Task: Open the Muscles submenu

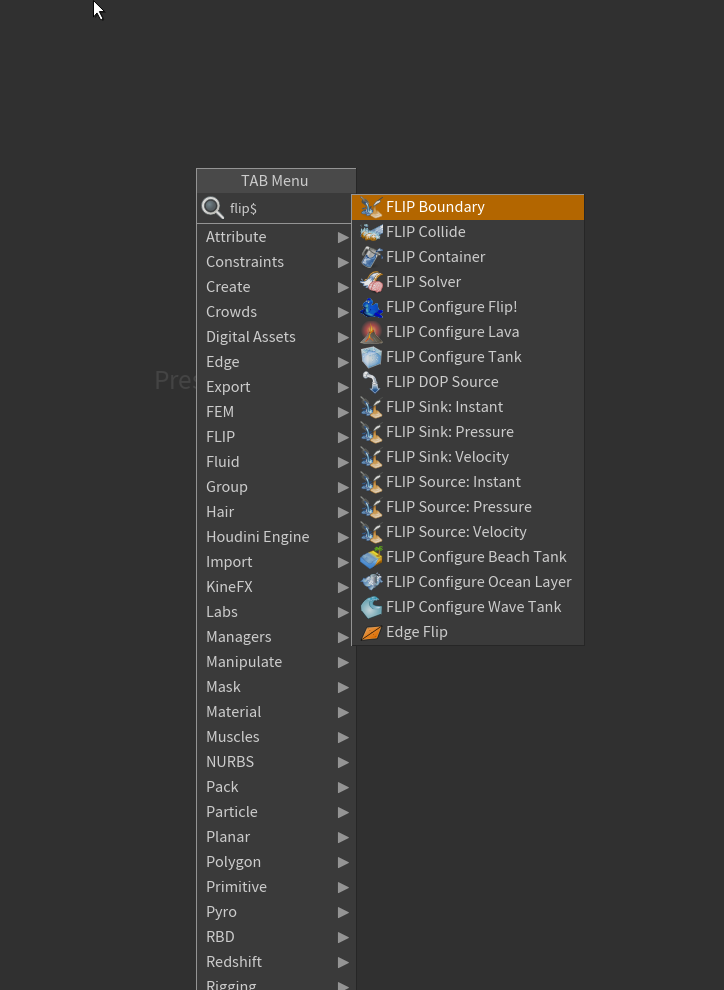Action: [276, 737]
